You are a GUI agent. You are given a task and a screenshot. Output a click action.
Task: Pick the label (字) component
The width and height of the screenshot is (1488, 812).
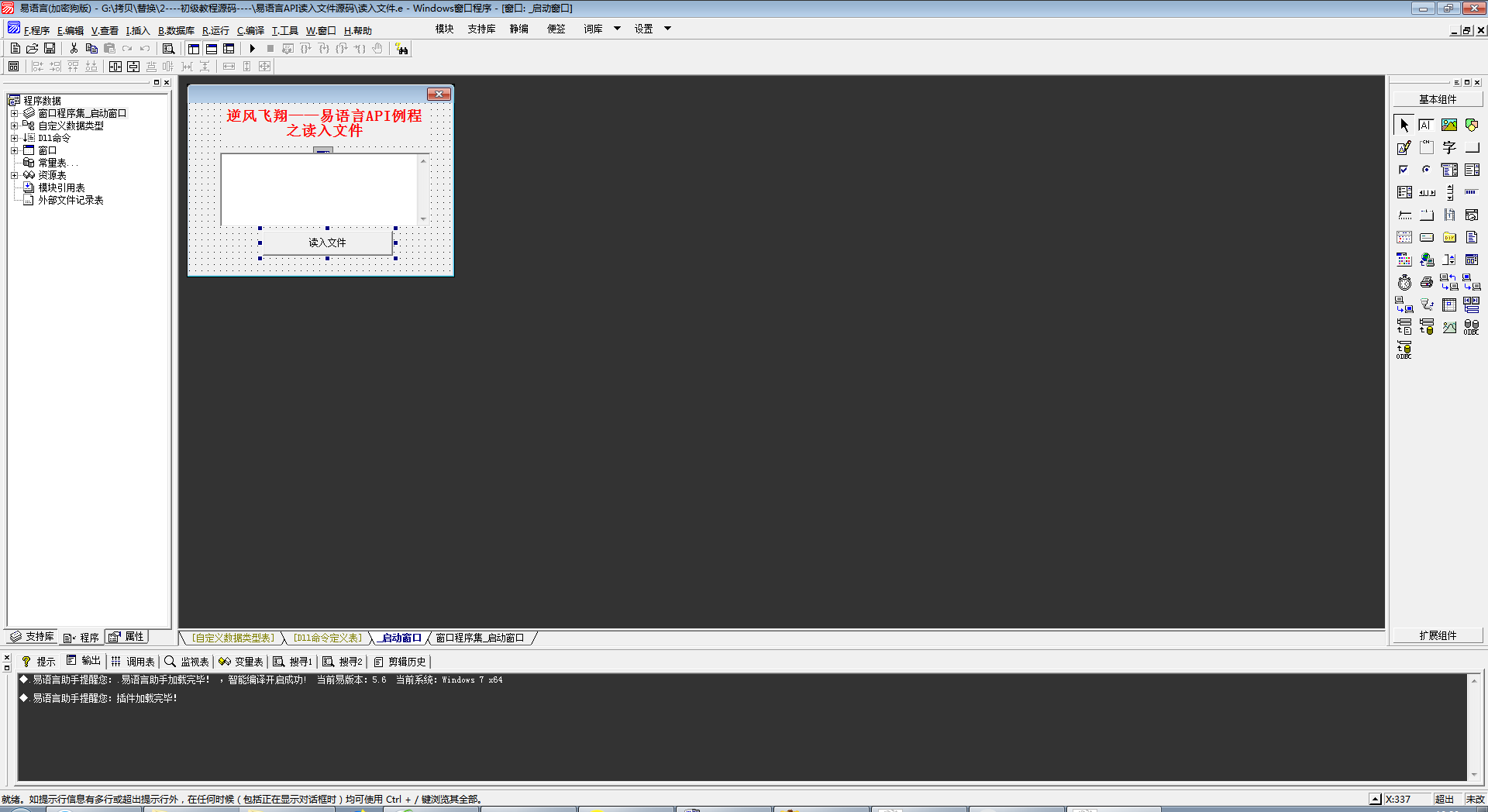point(1449,147)
